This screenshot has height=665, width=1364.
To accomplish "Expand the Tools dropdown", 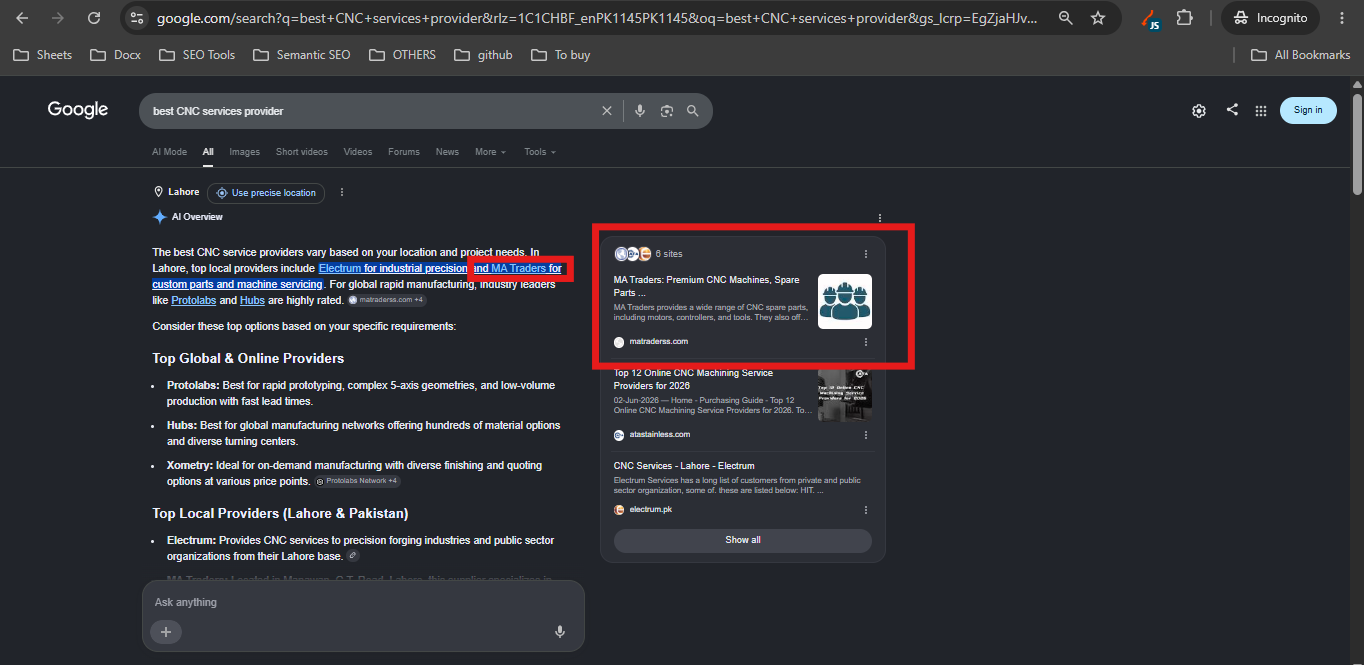I will [540, 152].
